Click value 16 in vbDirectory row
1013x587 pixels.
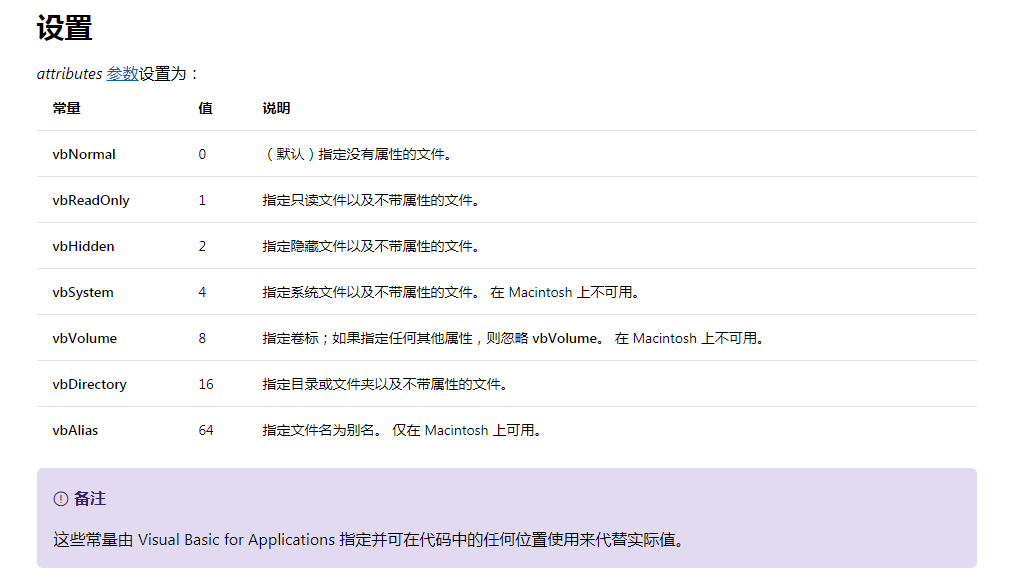point(206,384)
